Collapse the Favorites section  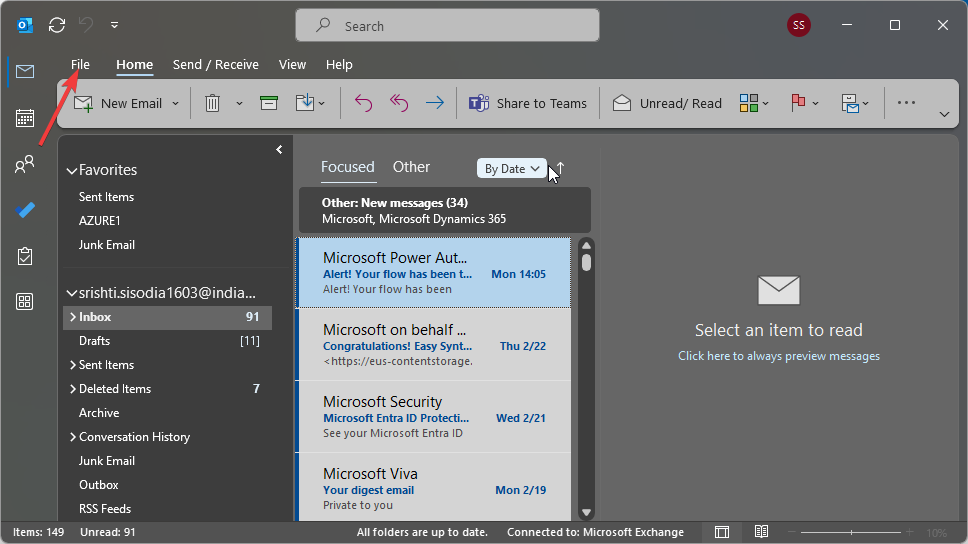pos(72,170)
